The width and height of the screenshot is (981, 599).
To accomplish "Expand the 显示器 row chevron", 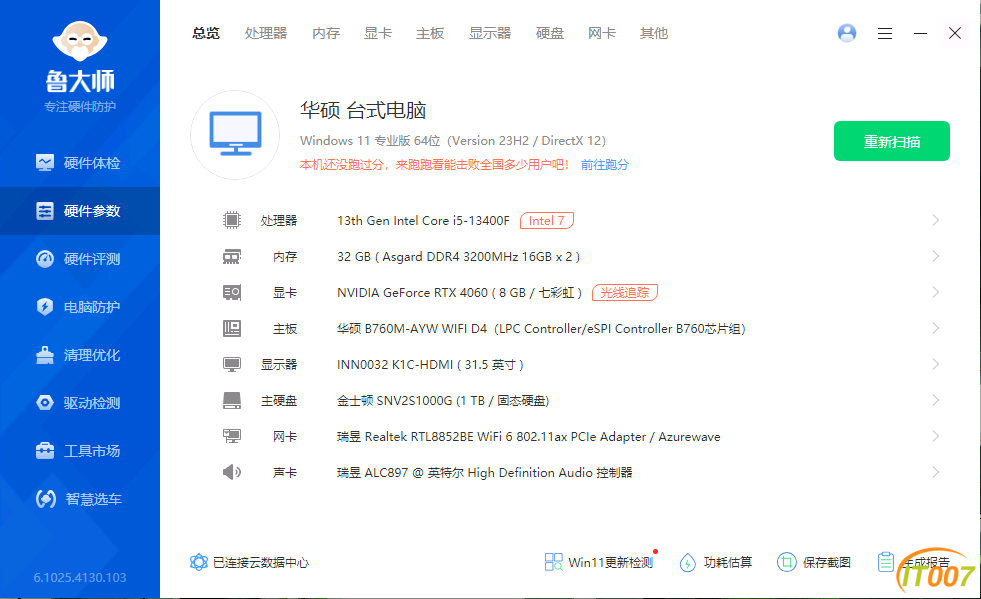I will (x=935, y=364).
